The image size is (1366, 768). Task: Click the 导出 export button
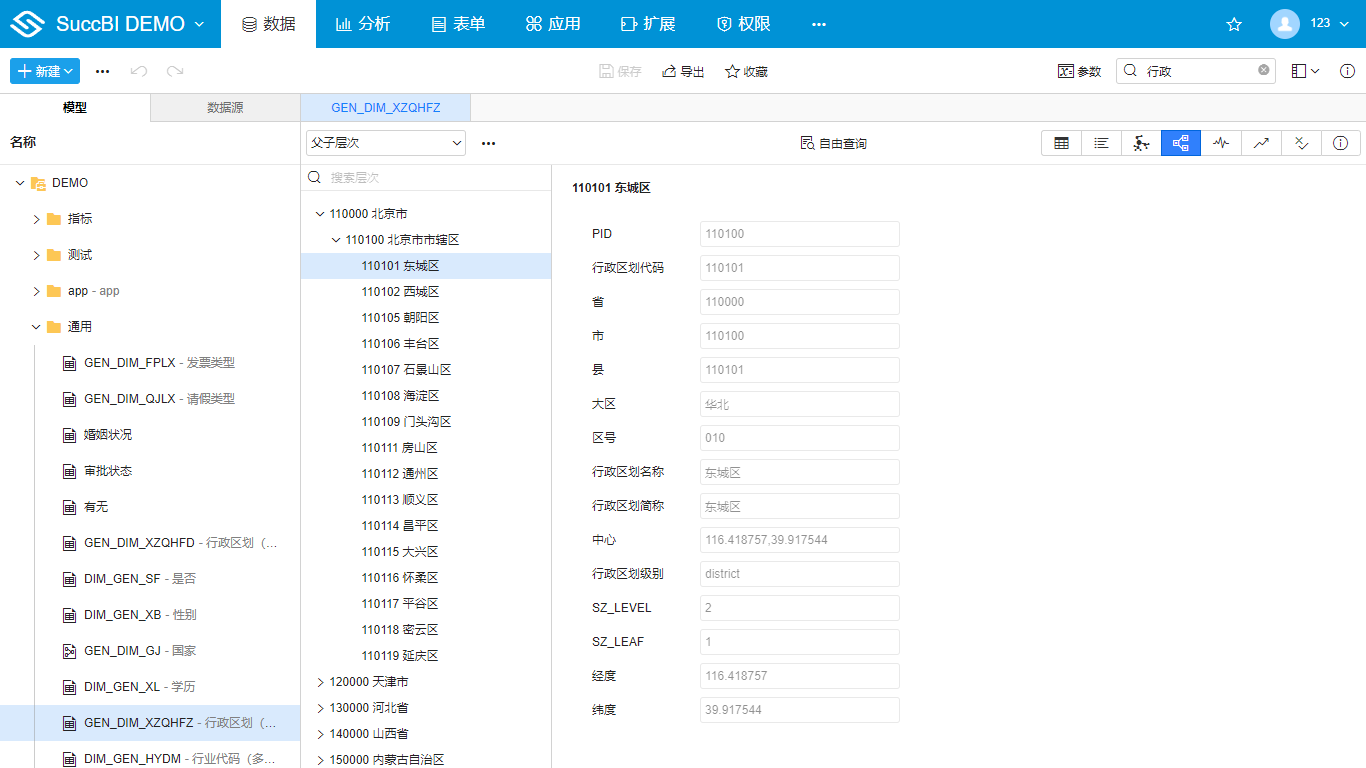(x=683, y=71)
